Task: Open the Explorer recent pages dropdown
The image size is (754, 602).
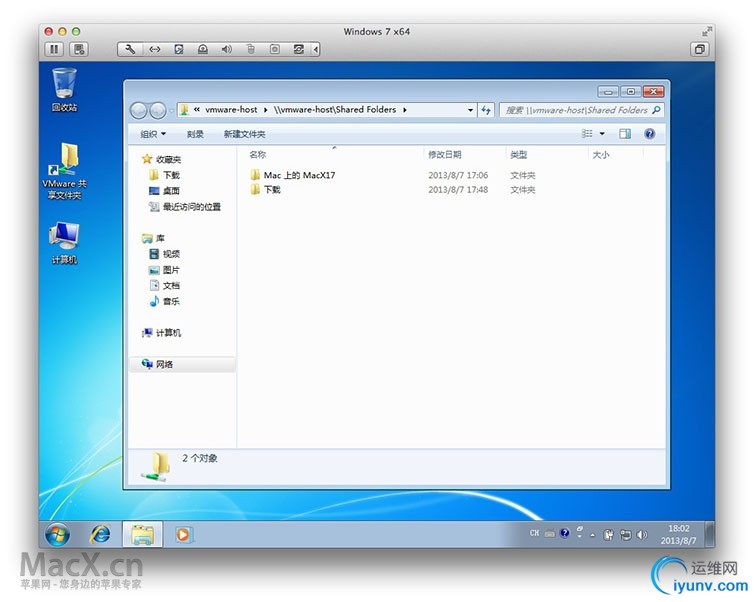Action: (171, 111)
